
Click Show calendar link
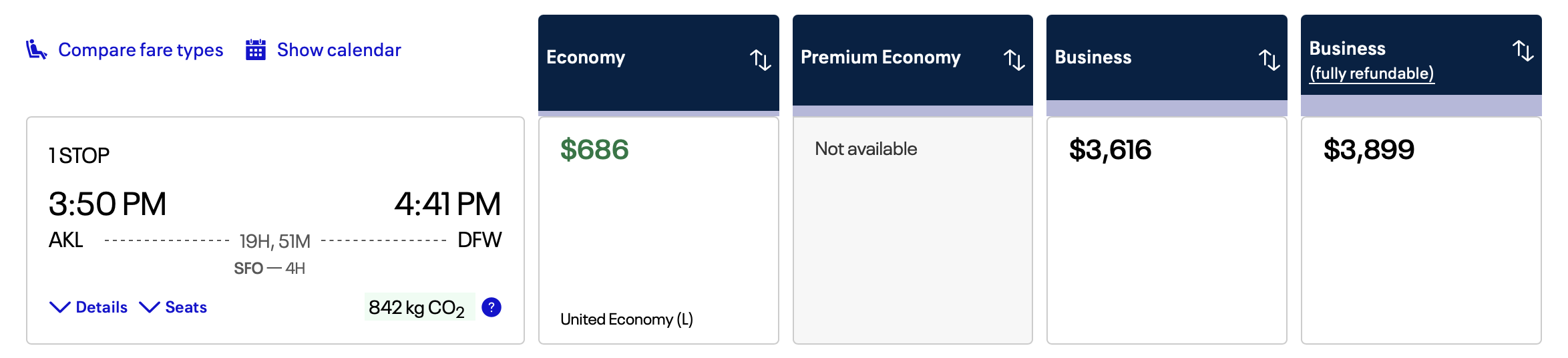(x=339, y=50)
